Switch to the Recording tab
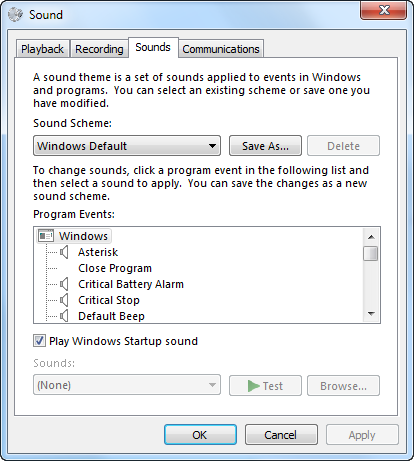Image resolution: width=414 pixels, height=461 pixels. point(99,49)
